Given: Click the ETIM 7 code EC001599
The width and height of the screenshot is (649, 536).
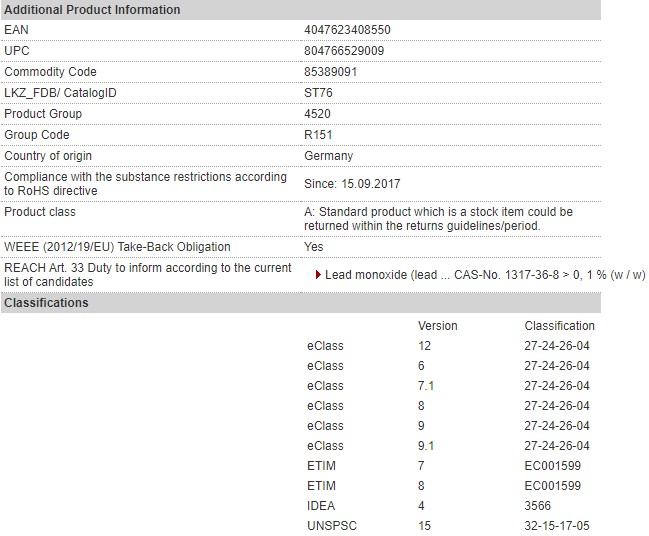Looking at the screenshot, I should click(553, 466).
